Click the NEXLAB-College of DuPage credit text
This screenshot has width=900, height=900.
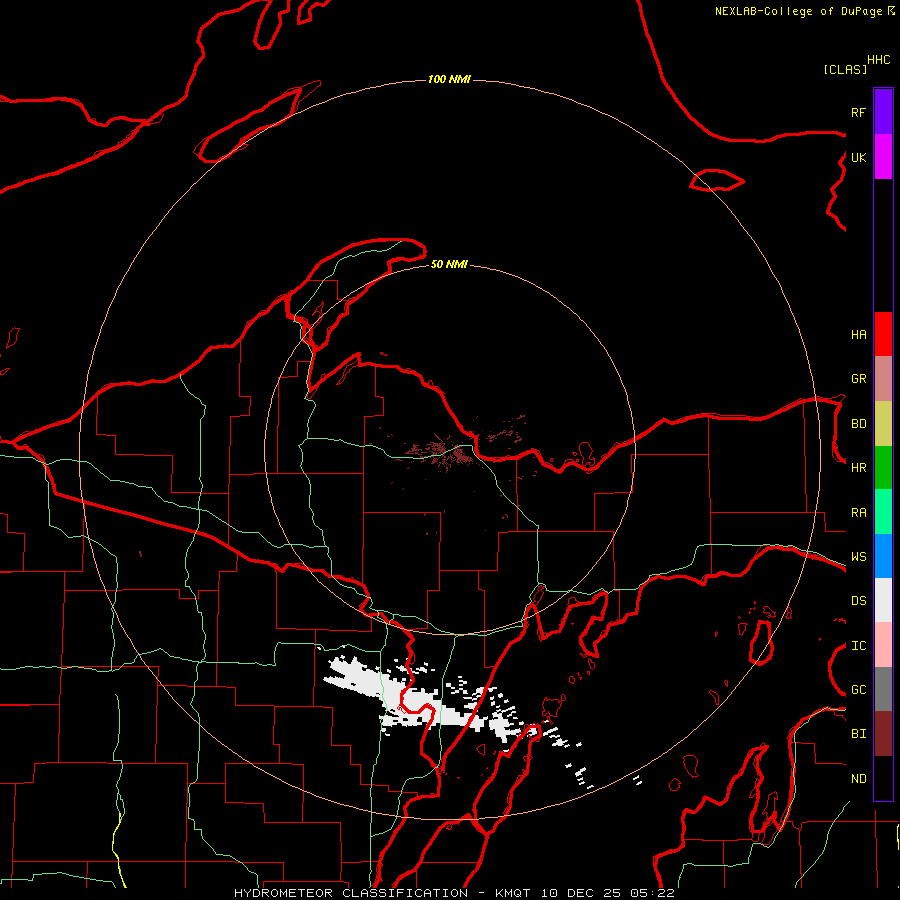click(x=798, y=11)
